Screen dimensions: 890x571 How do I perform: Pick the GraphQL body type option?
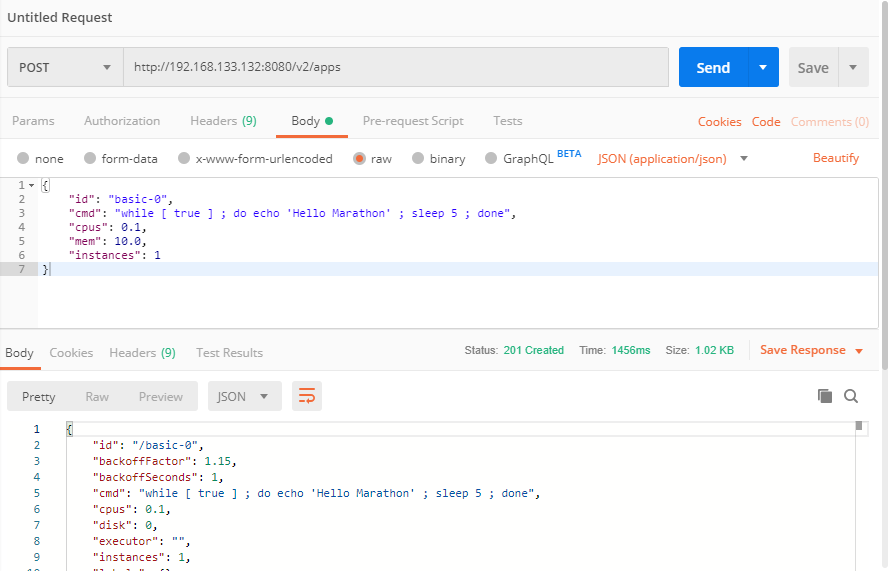(491, 158)
